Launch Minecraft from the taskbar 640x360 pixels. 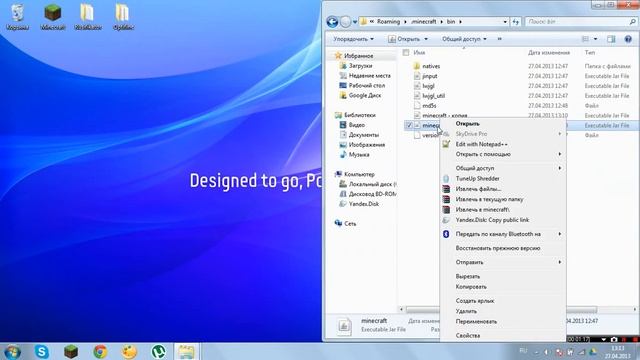(71, 351)
